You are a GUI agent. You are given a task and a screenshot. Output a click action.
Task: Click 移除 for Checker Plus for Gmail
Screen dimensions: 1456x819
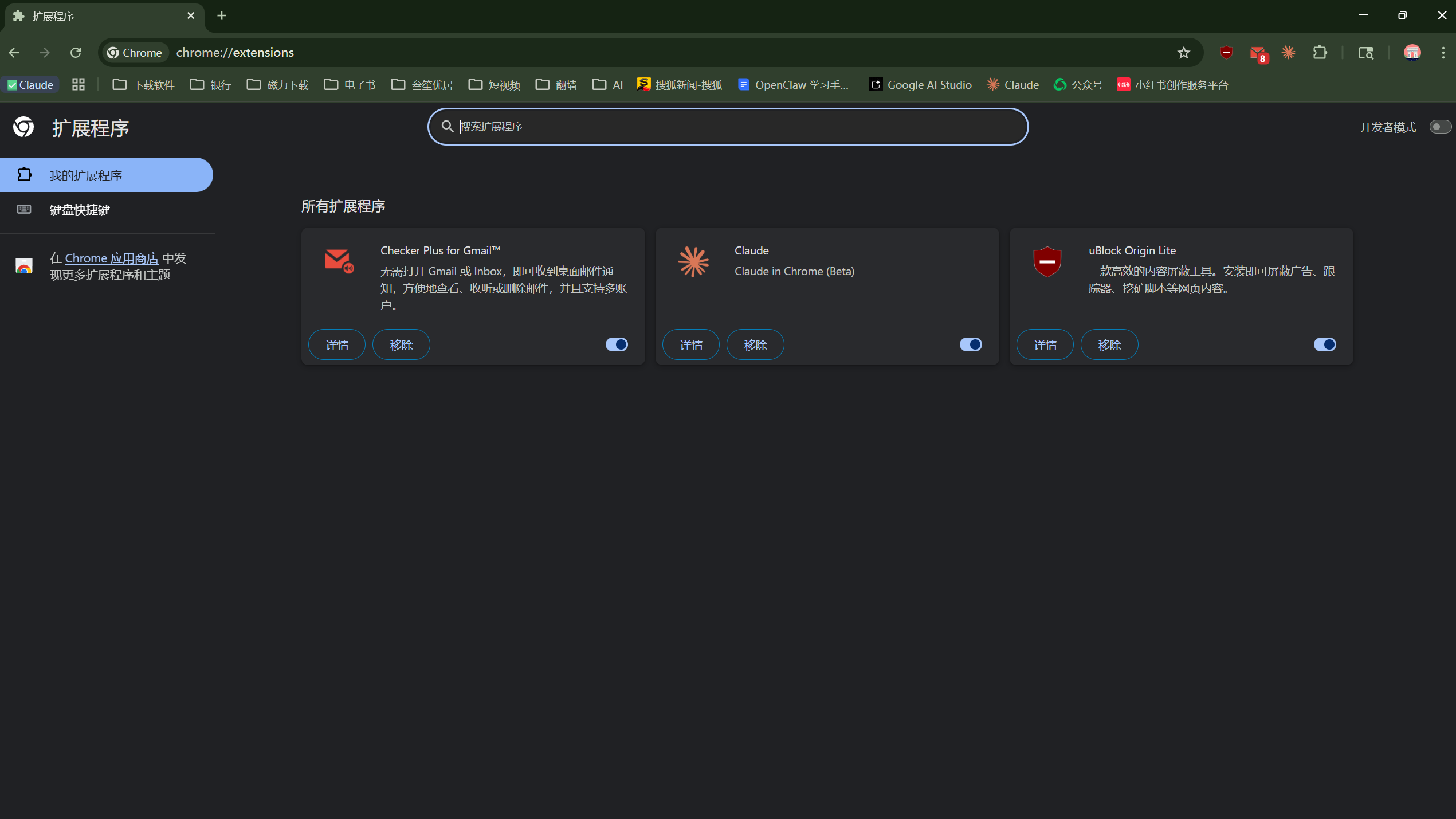(401, 344)
